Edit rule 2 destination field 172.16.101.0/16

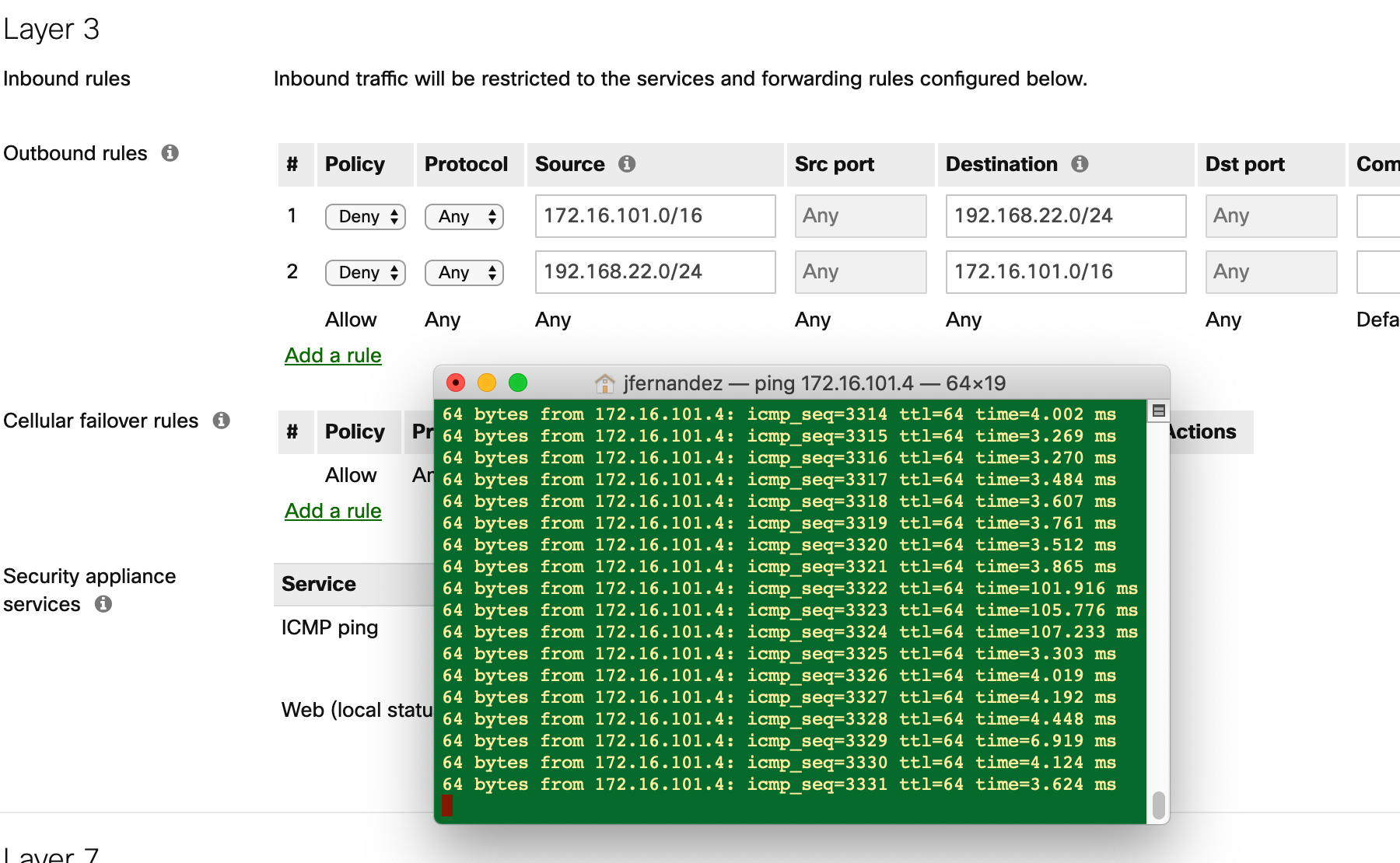point(1065,272)
